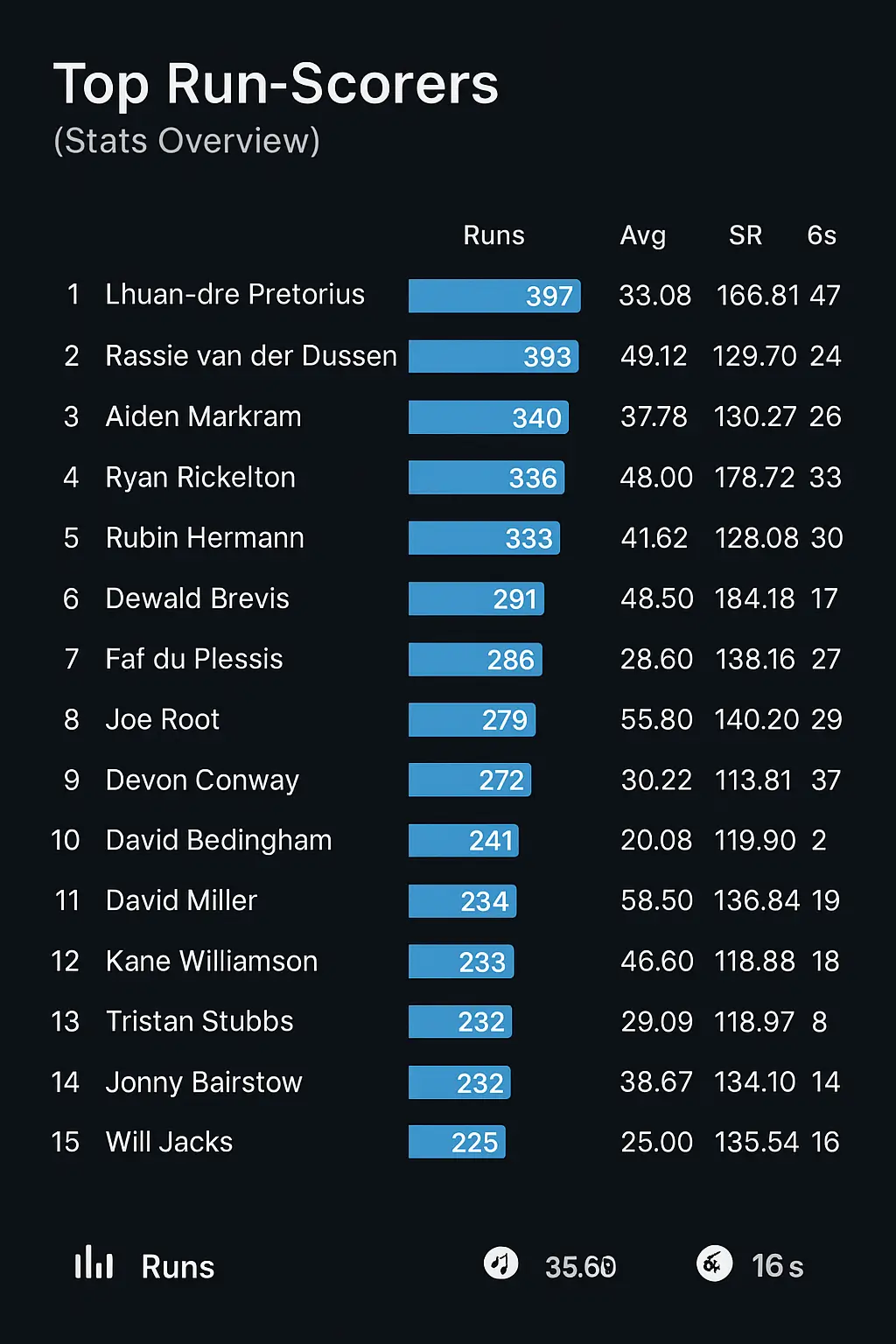Click Aiden Markram's 340 runs bar
This screenshot has height=1344, width=896.
click(488, 417)
